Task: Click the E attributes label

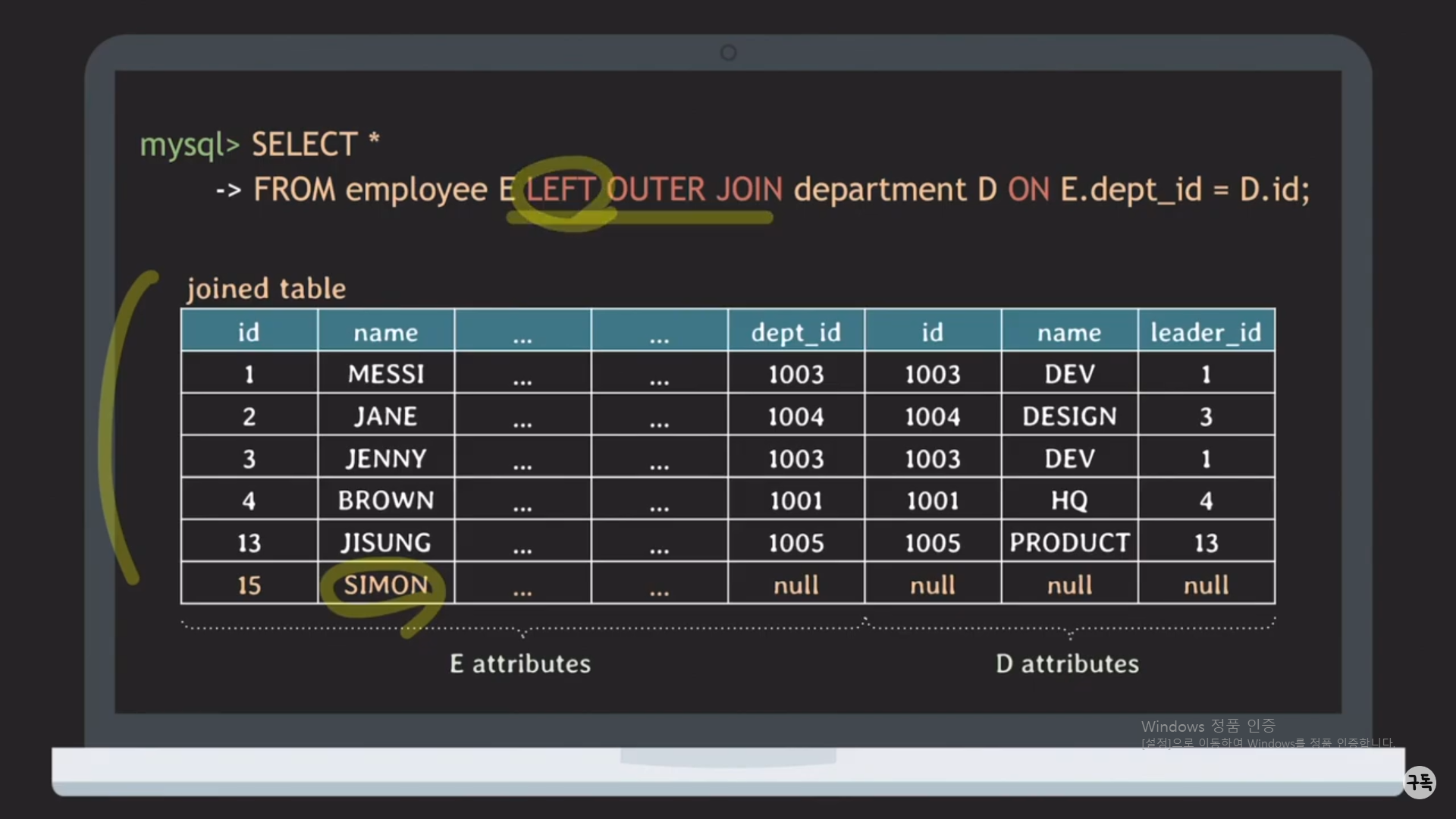Action: [519, 664]
